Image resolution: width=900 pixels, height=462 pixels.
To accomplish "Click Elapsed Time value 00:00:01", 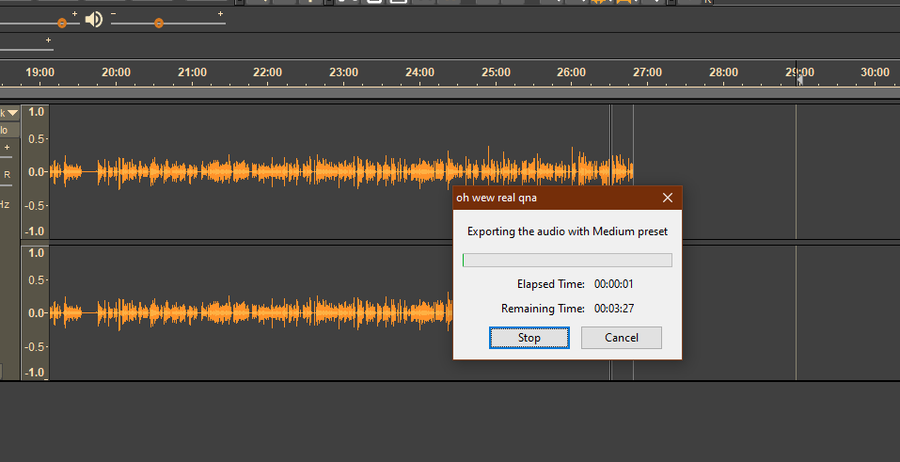I will (614, 284).
